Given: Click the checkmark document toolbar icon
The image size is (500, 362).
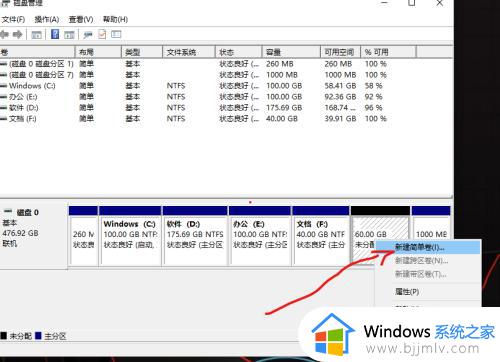Looking at the screenshot, I should tap(102, 34).
